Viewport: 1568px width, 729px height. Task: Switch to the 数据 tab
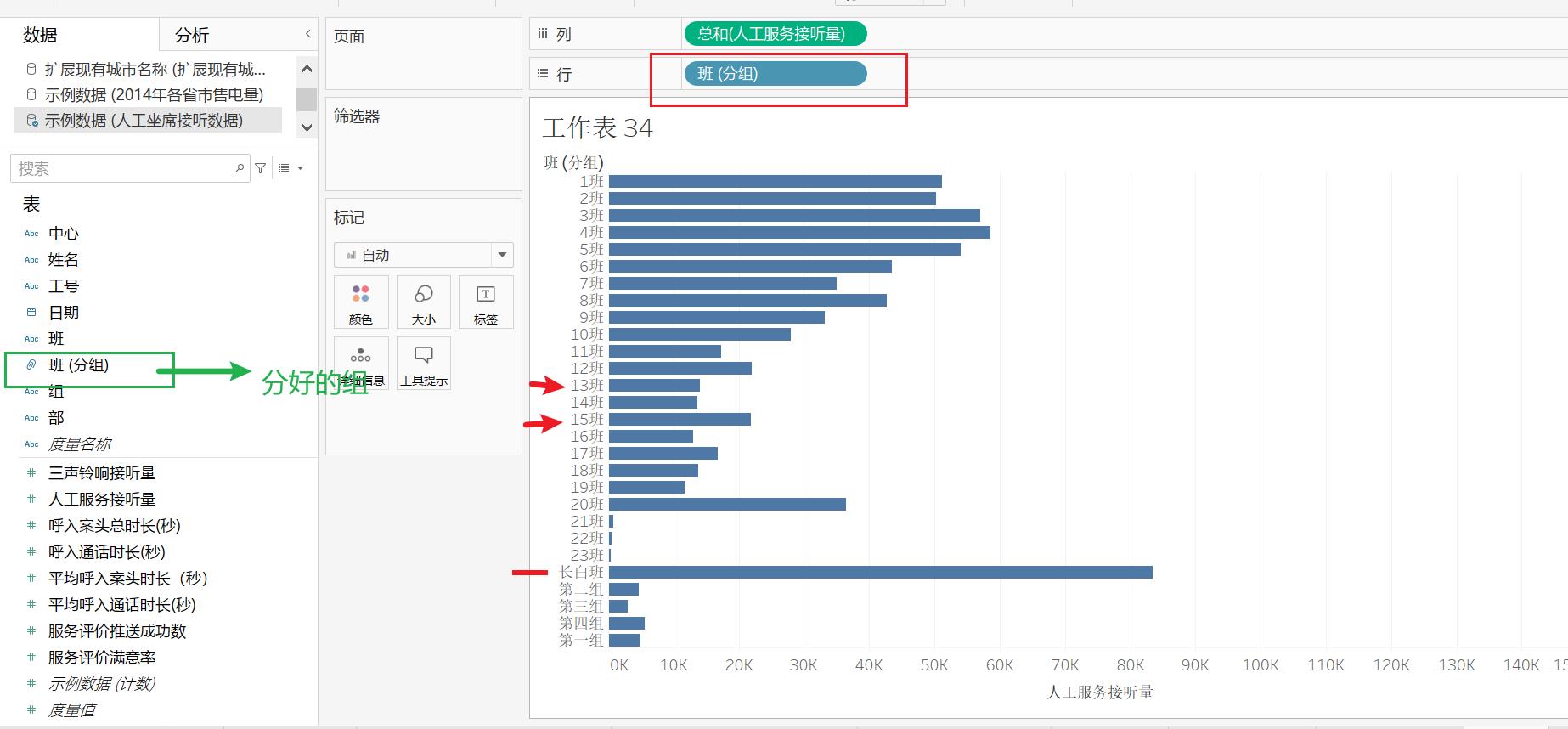(40, 35)
